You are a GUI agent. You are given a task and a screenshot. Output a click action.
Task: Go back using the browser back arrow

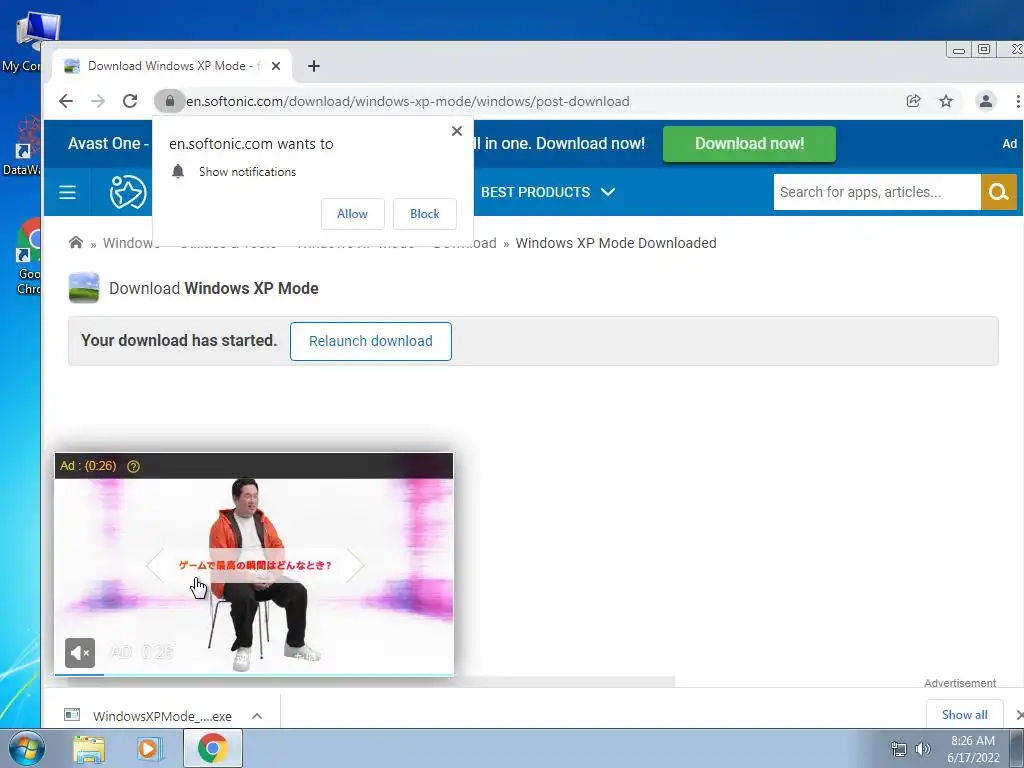click(x=66, y=101)
